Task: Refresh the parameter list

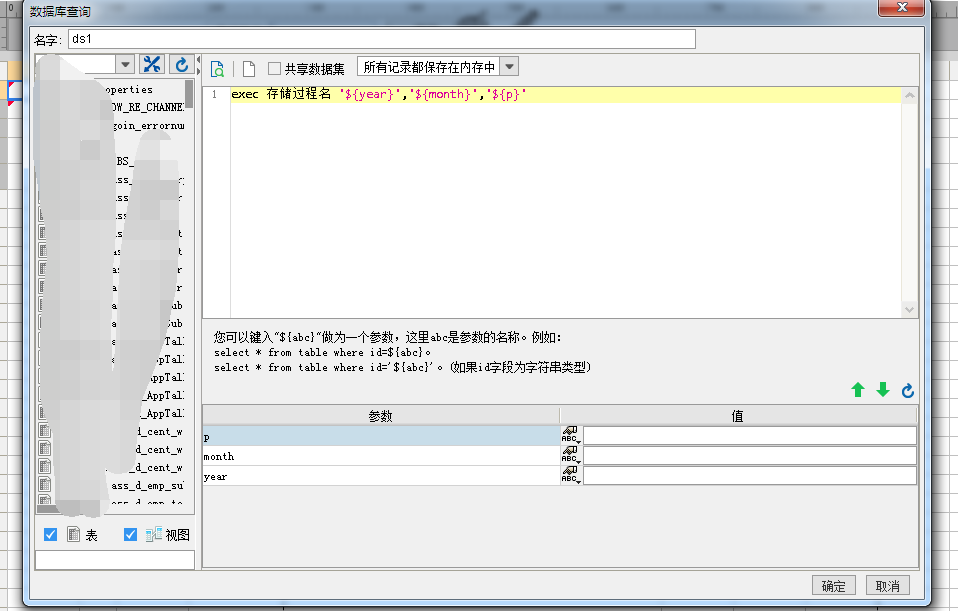Action: 908,390
